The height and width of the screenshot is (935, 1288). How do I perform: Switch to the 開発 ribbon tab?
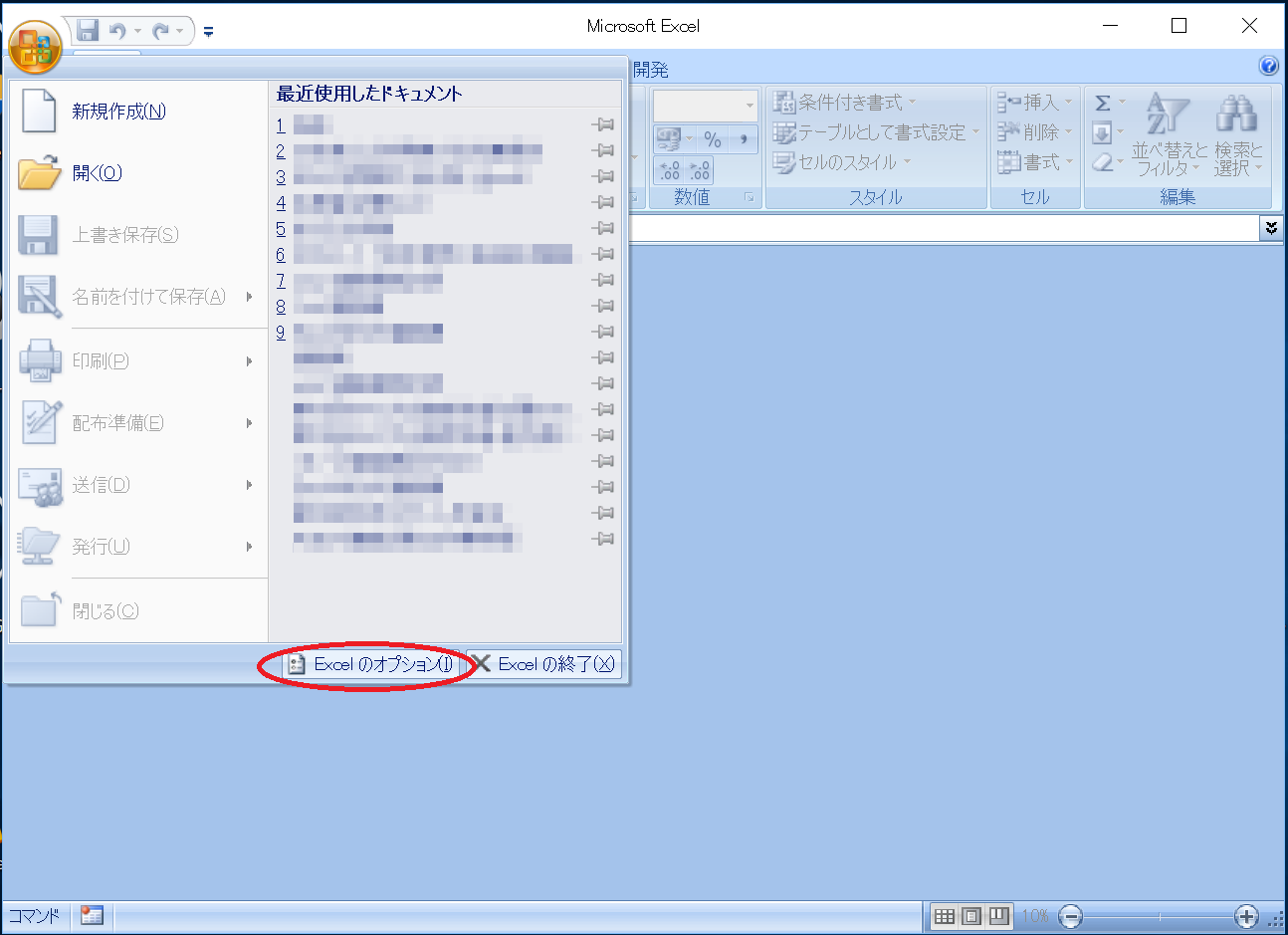point(651,70)
